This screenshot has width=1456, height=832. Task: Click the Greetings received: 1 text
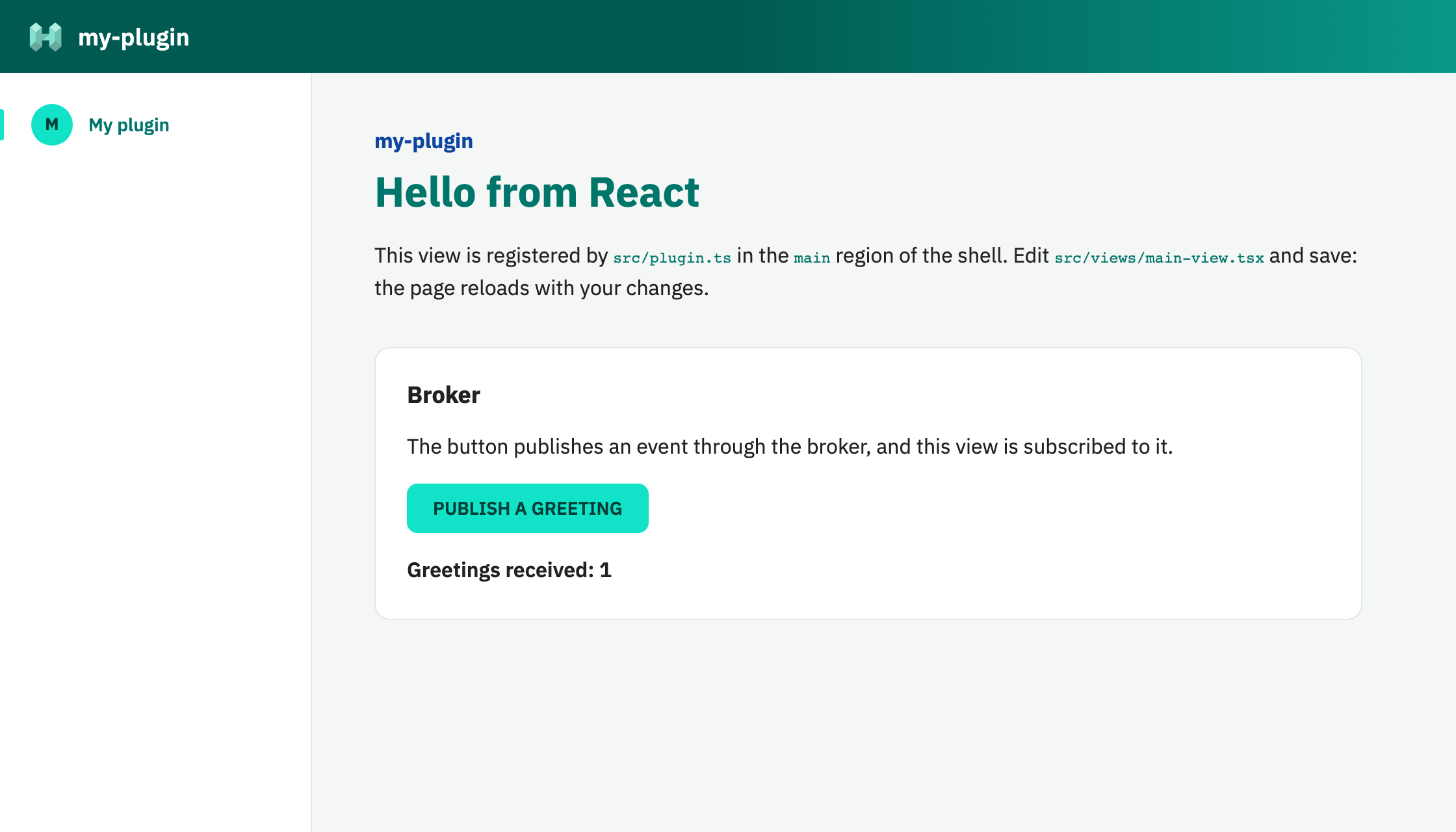509,570
